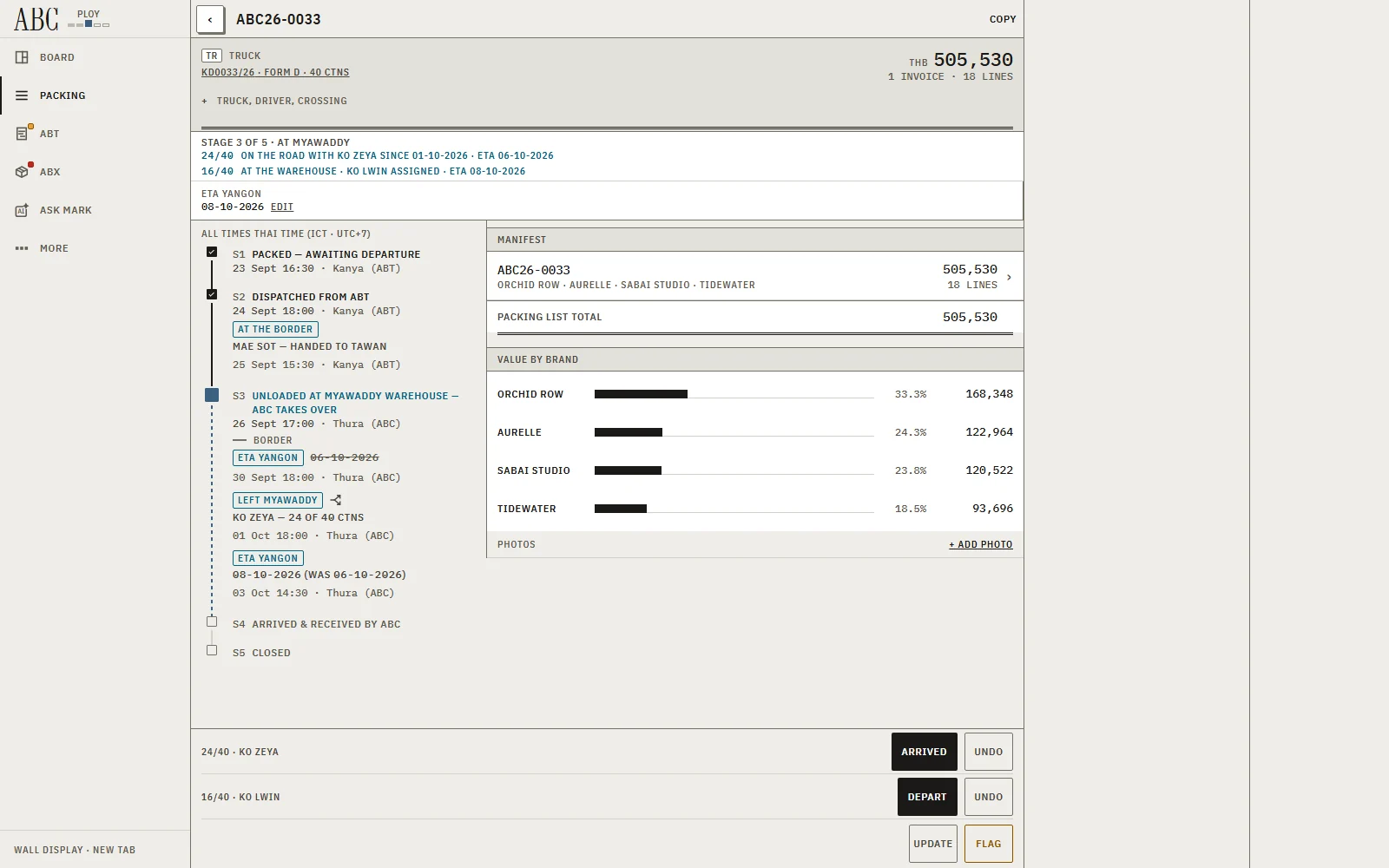Viewport: 1389px width, 868px height.
Task: Open the ABX box icon
Action: (x=23, y=172)
